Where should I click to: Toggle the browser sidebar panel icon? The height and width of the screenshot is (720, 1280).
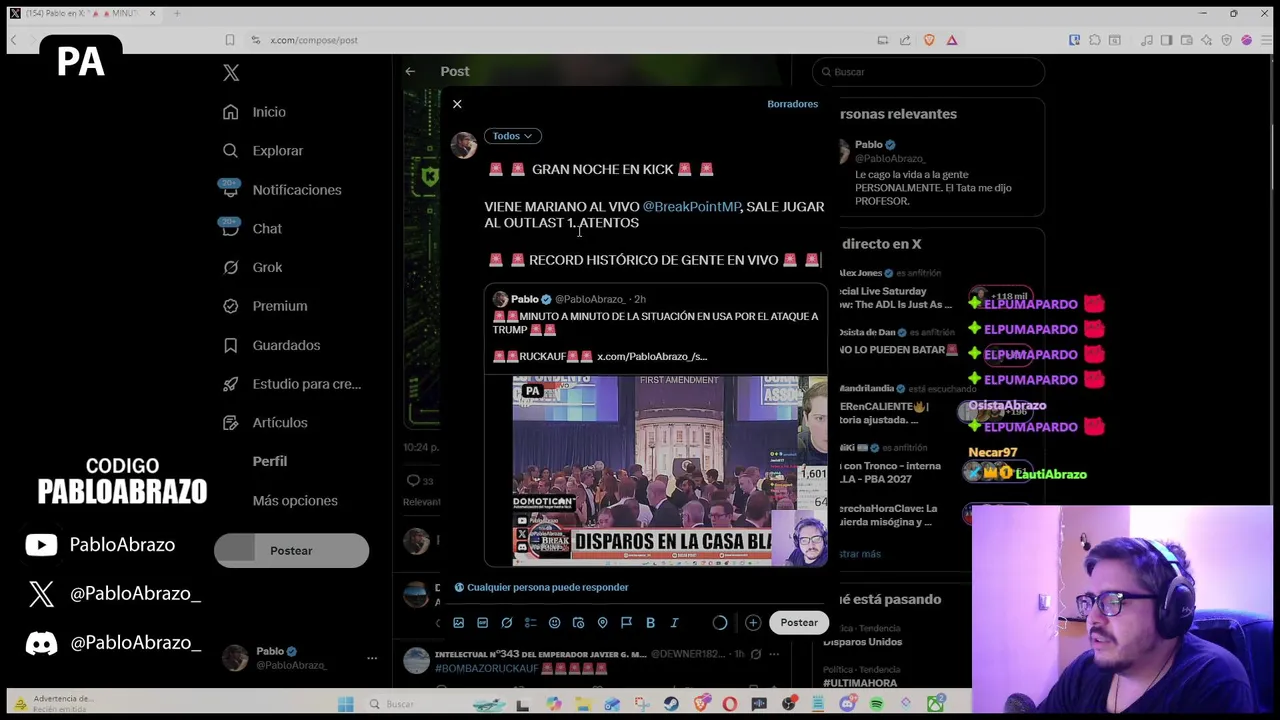[1166, 40]
